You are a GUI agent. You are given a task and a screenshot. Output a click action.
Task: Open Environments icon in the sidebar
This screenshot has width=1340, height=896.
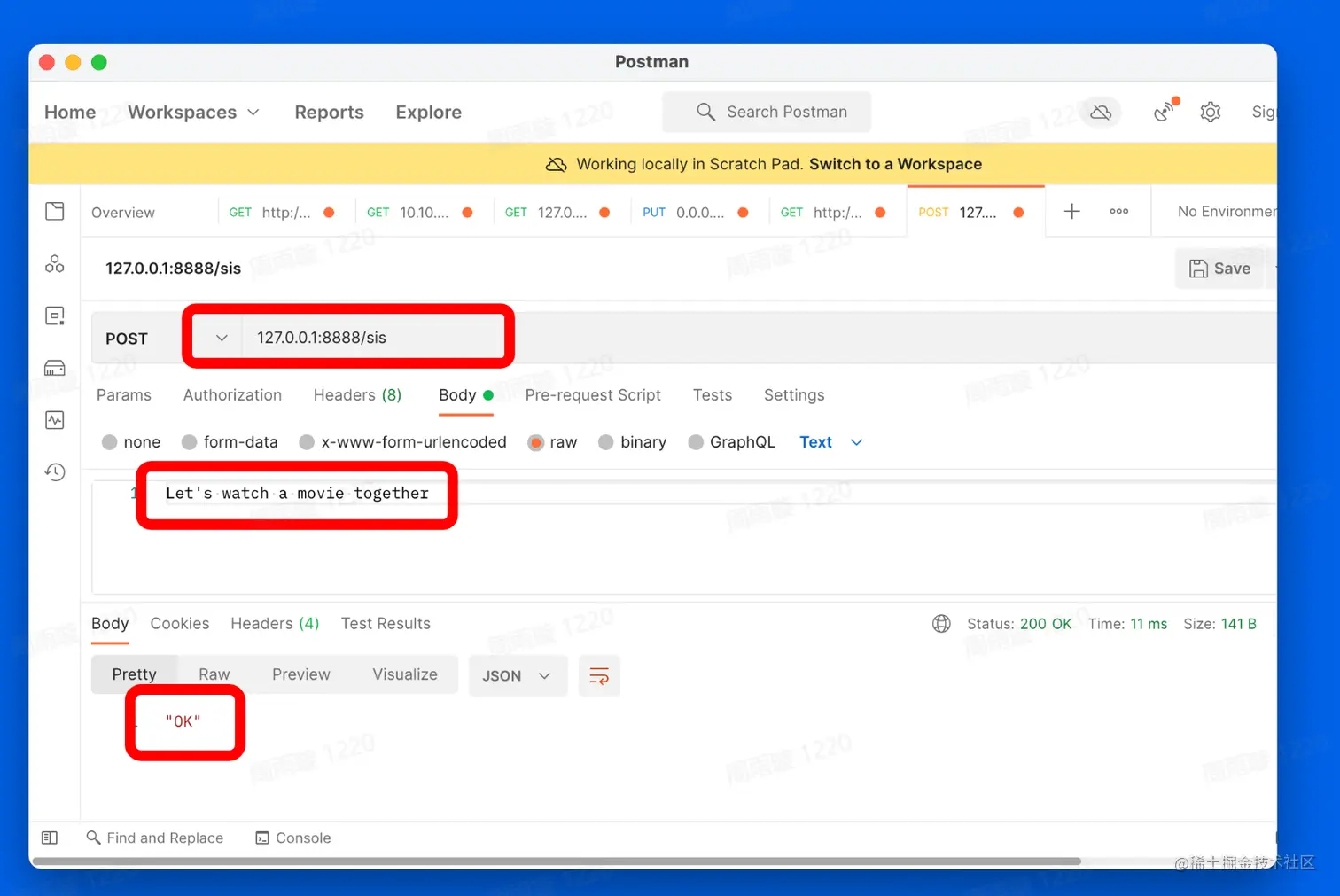pos(55,316)
